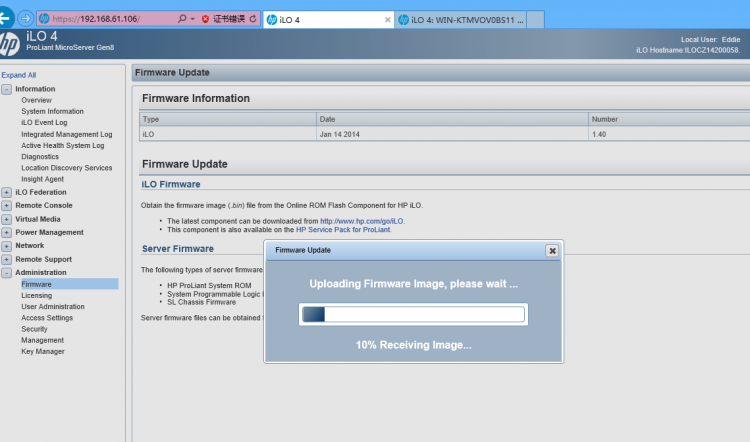Screen dimensions: 750x442
Task: Switch to iLO 4: WIN-KTMVOV0BS11 tab
Action: (x=461, y=20)
